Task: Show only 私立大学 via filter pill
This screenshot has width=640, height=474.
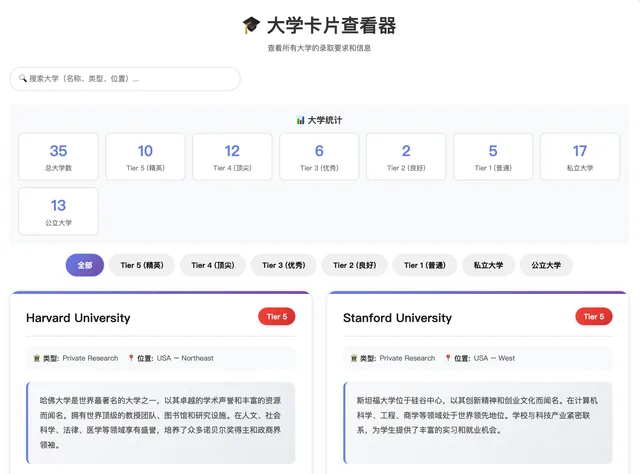Action: point(489,265)
